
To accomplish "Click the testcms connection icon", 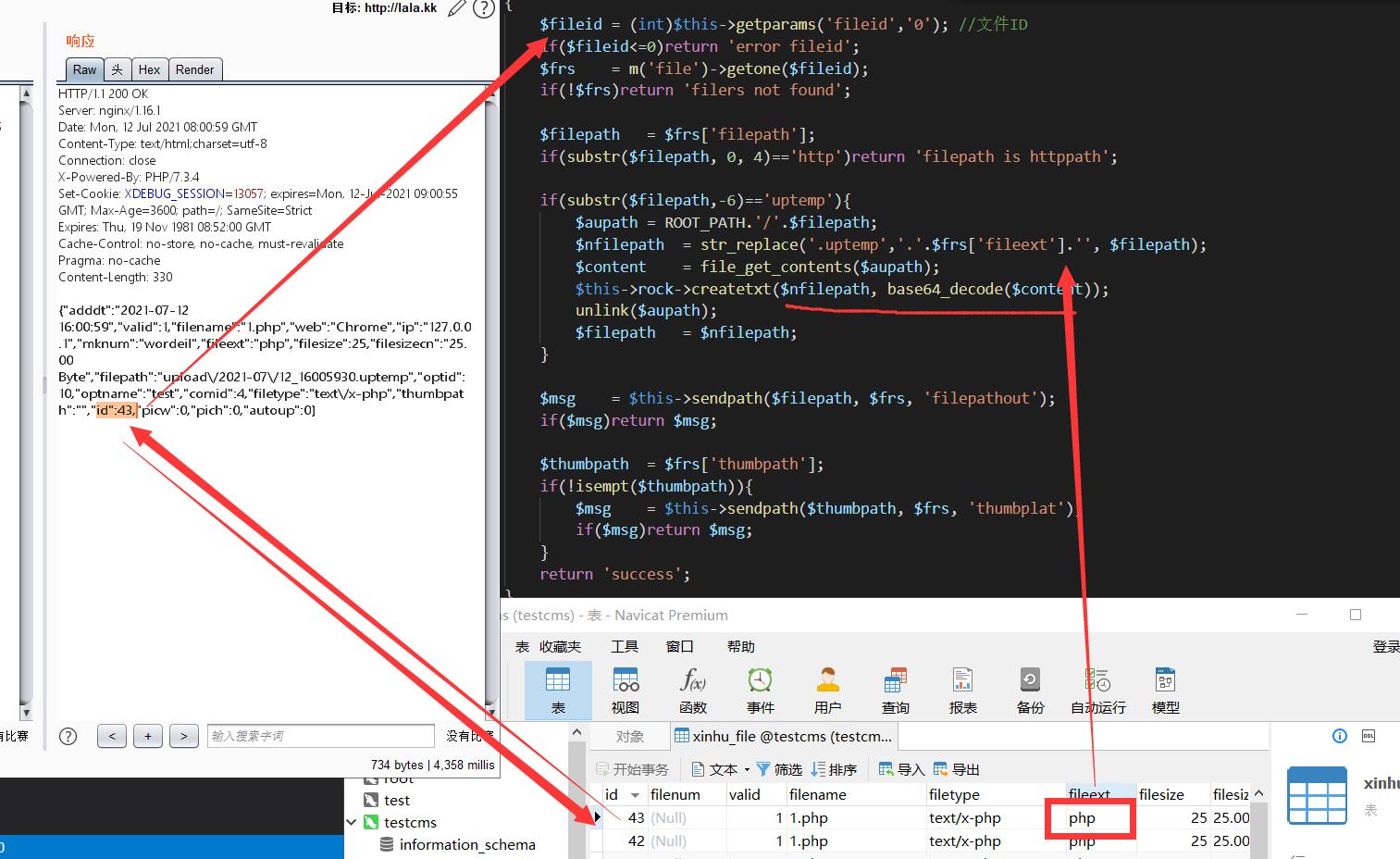I will click(371, 822).
